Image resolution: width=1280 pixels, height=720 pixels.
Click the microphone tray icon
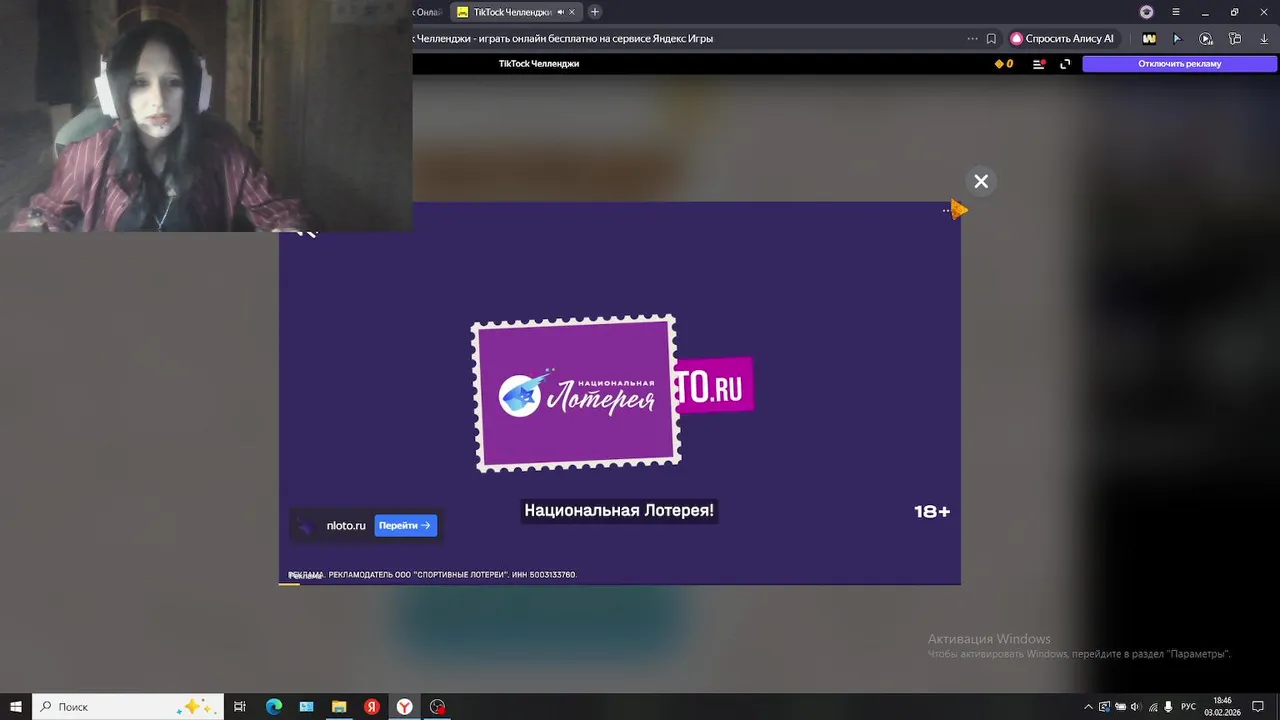tap(1168, 707)
